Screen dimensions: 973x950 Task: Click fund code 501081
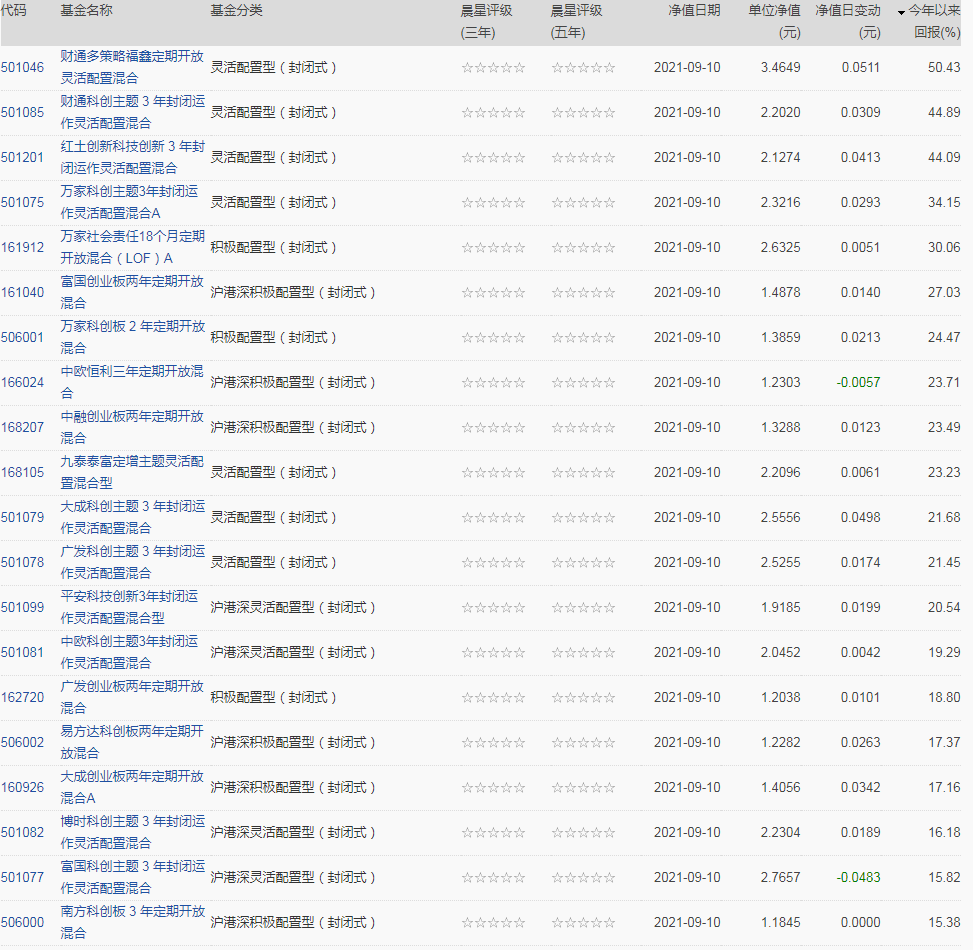point(22,652)
